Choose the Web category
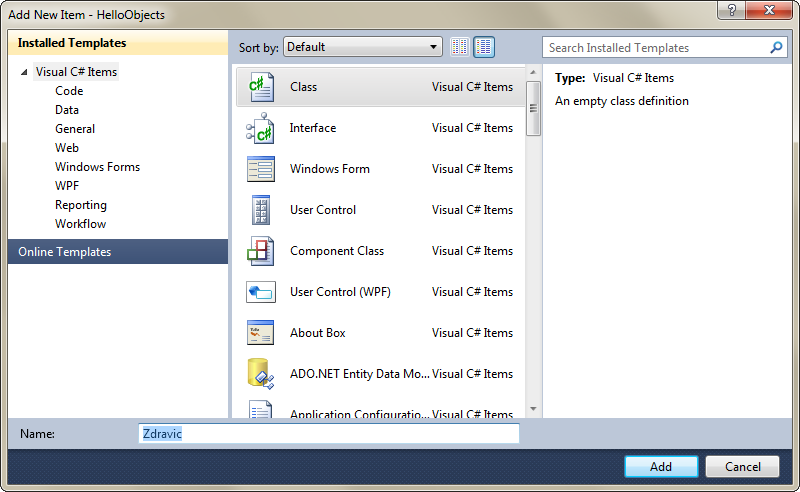This screenshot has width=800, height=492. (67, 147)
